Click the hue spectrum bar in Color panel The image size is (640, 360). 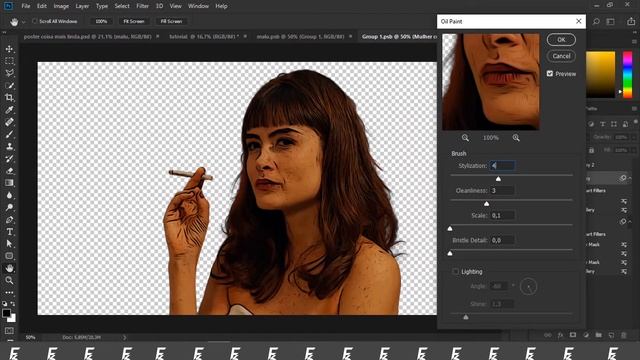pyautogui.click(x=627, y=75)
